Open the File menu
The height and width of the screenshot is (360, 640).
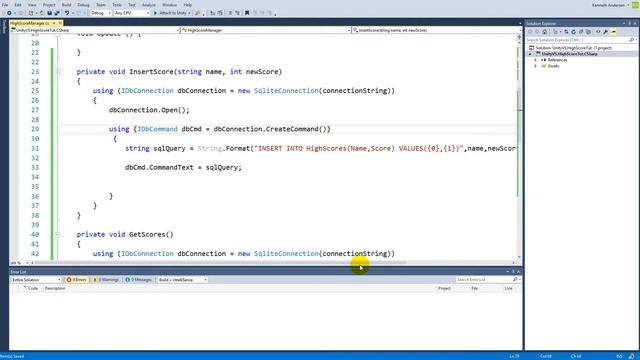5,5
